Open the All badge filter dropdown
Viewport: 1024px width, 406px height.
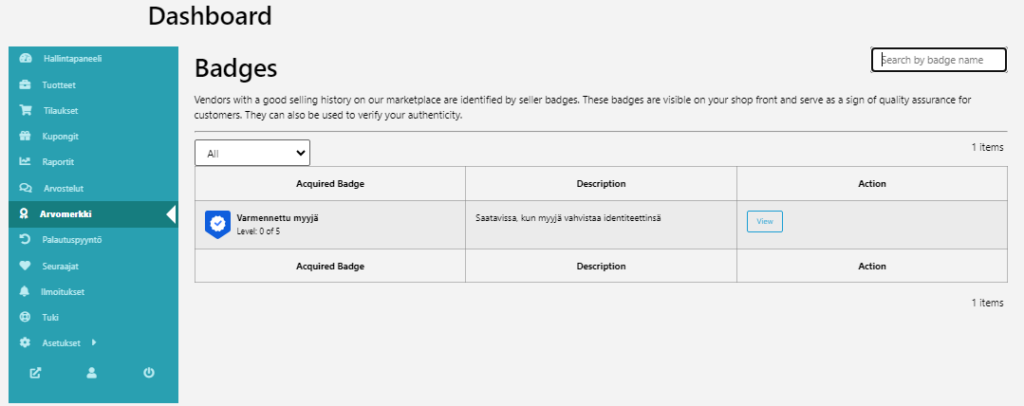[252, 153]
